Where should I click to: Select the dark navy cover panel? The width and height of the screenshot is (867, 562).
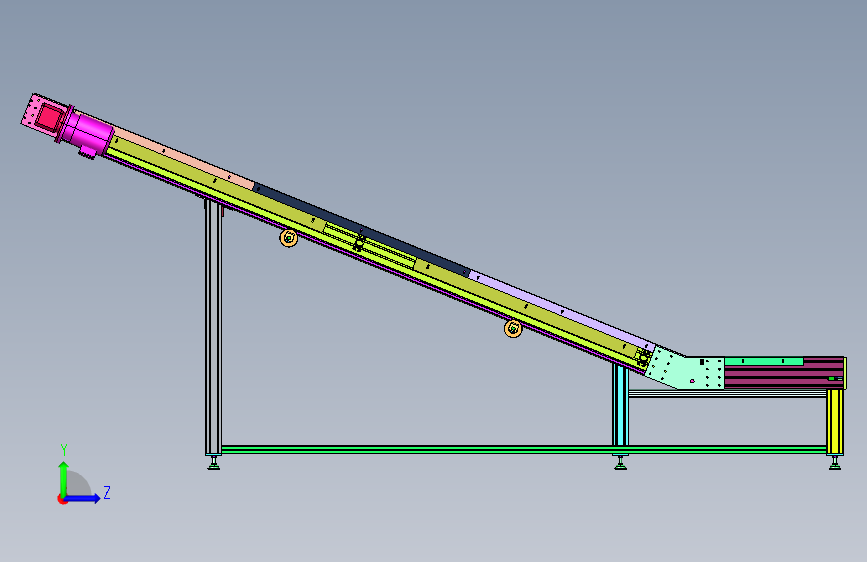click(362, 228)
